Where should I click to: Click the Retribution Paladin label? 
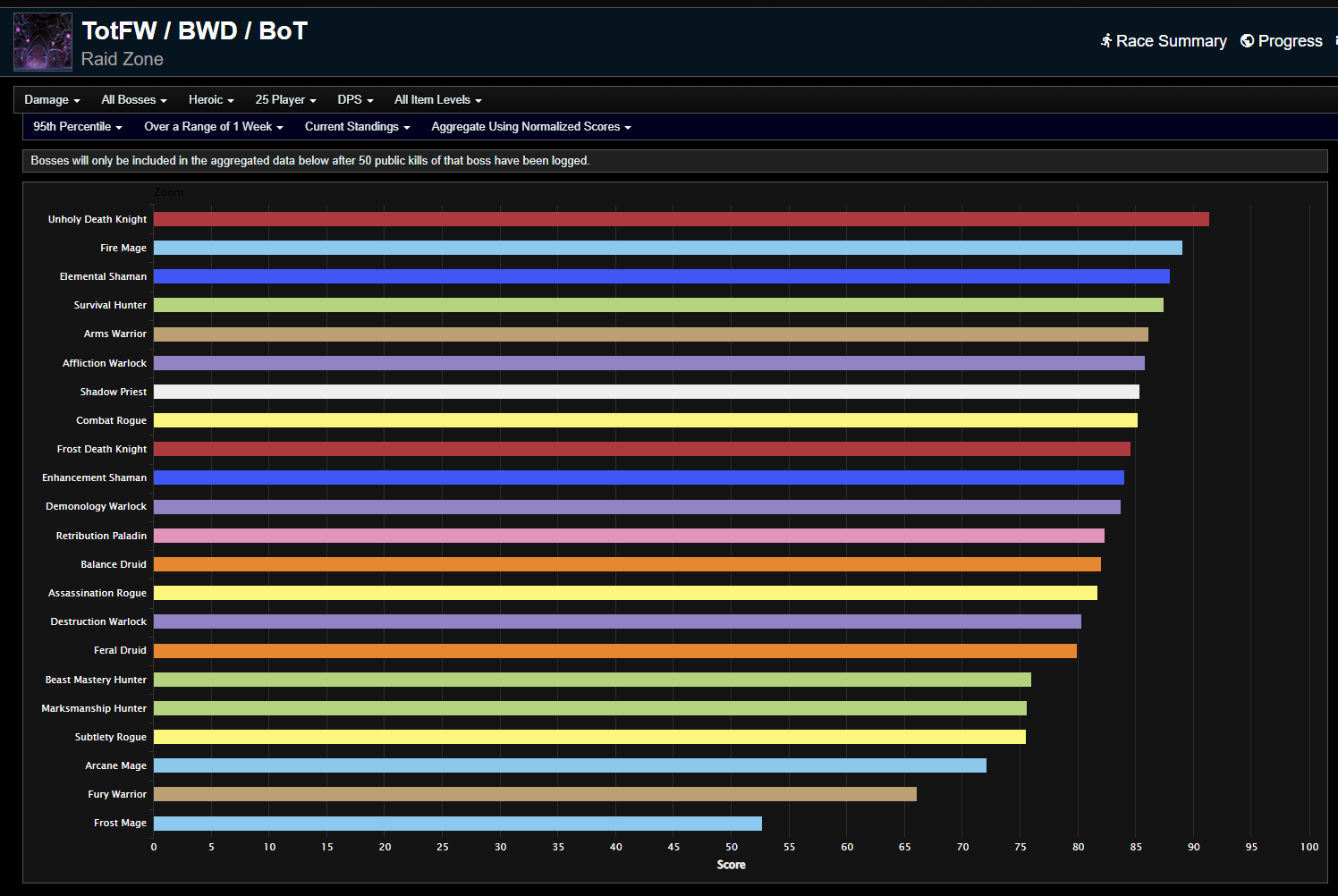click(x=101, y=536)
